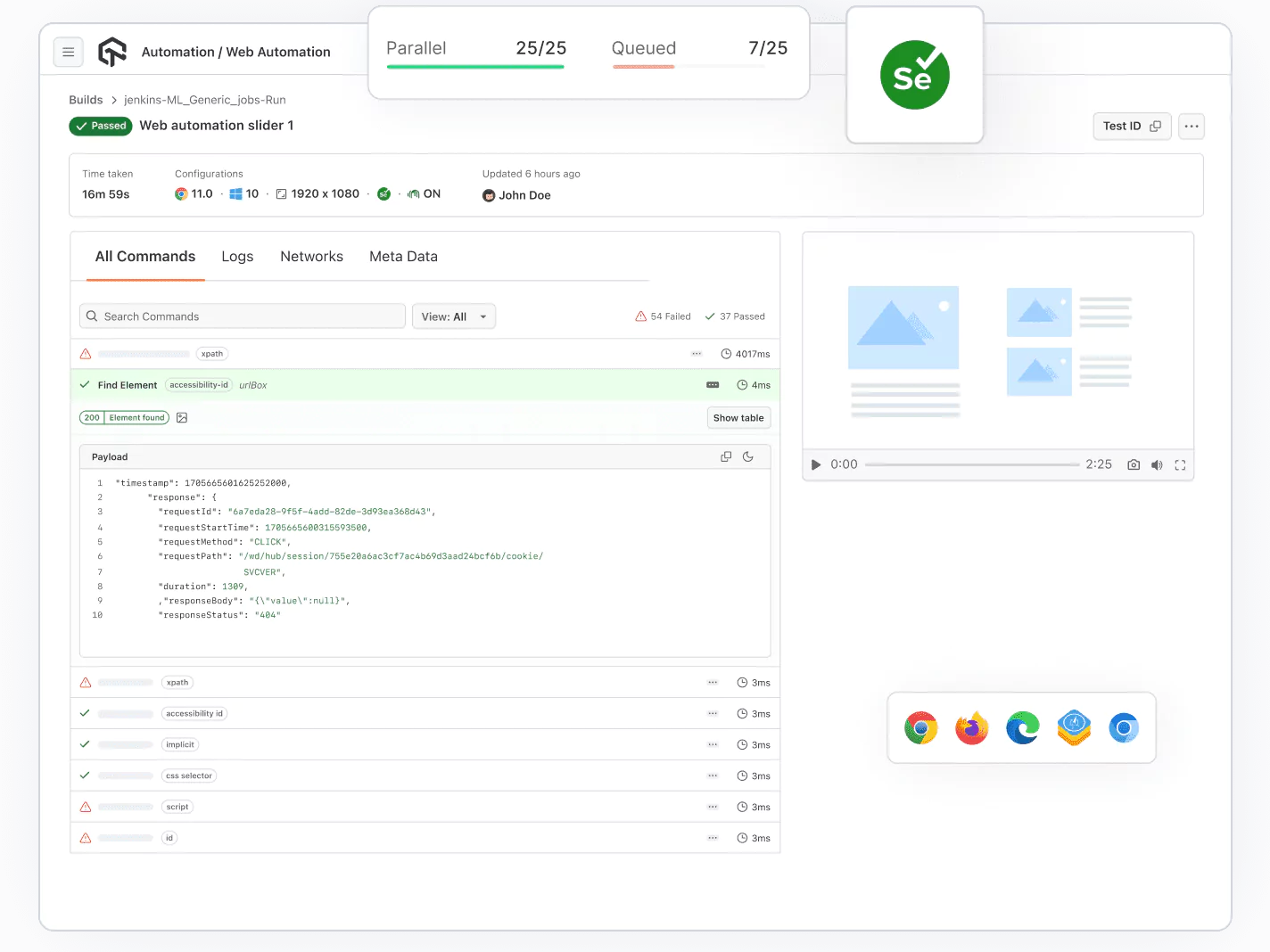This screenshot has width=1270, height=952.
Task: Open the View: All dropdown
Action: pyautogui.click(x=453, y=316)
